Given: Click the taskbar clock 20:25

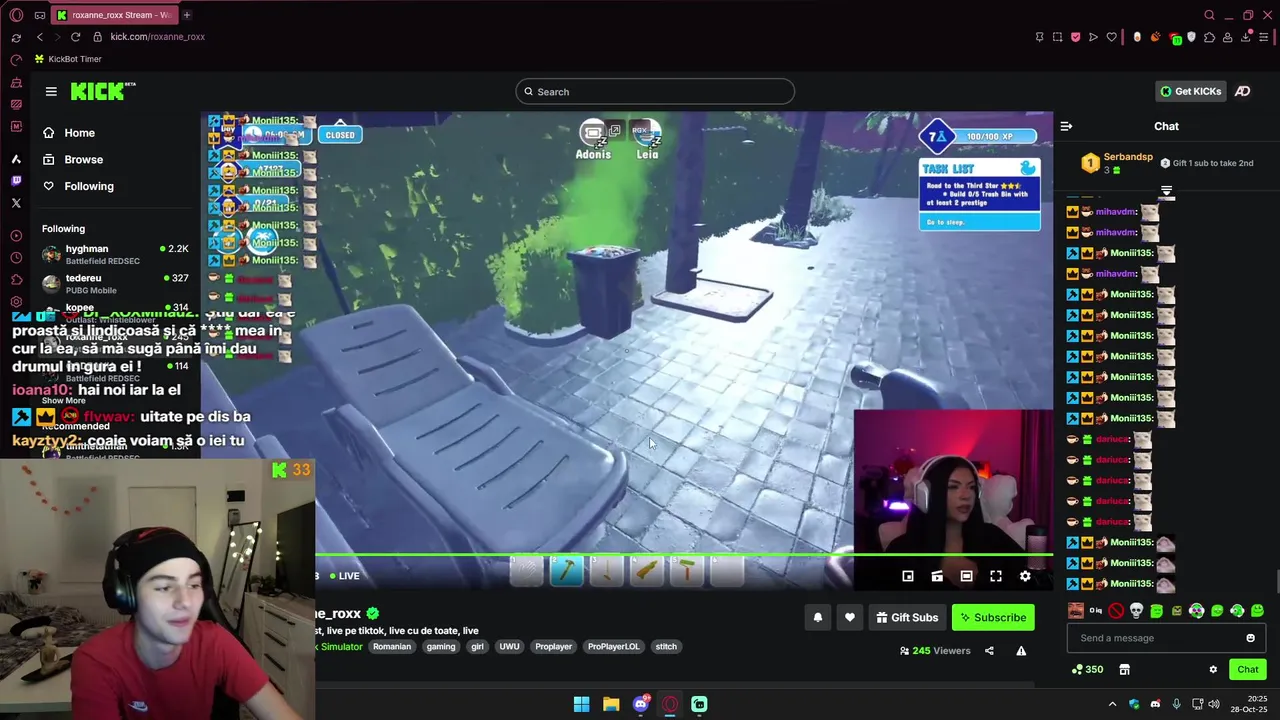Looking at the screenshot, I should click(1249, 704).
